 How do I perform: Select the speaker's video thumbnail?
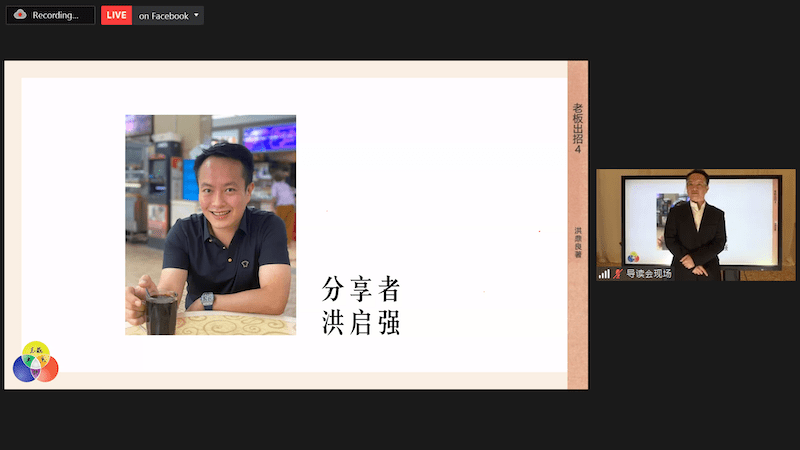coord(696,224)
